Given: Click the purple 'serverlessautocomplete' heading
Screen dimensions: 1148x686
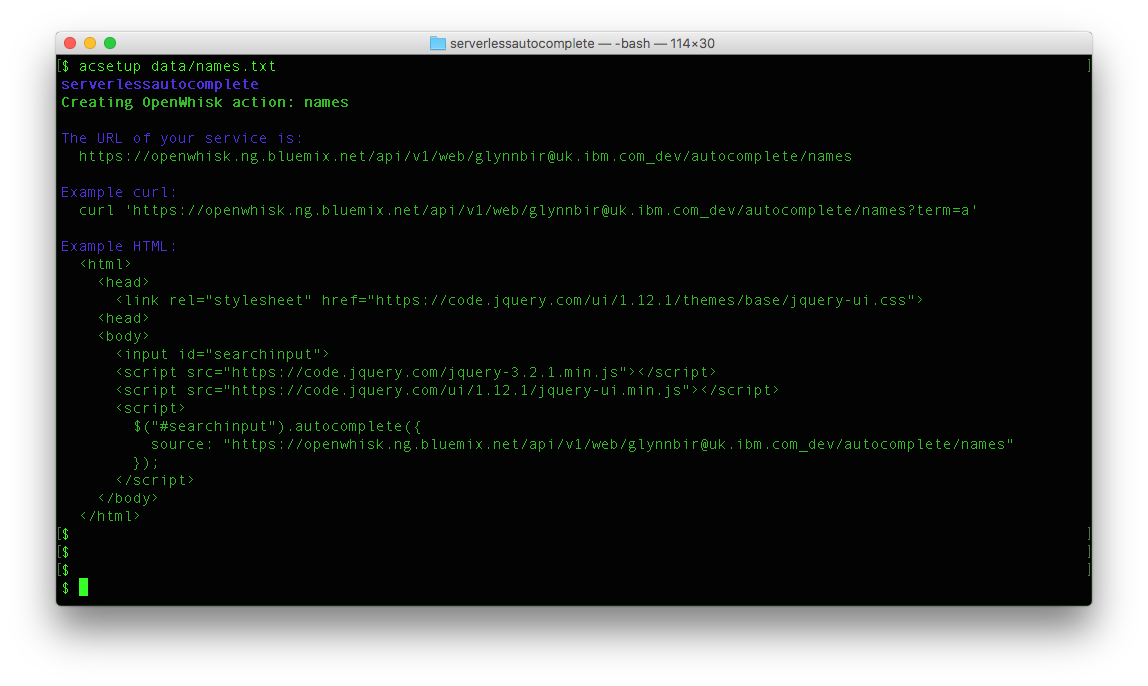Looking at the screenshot, I should [x=160, y=84].
